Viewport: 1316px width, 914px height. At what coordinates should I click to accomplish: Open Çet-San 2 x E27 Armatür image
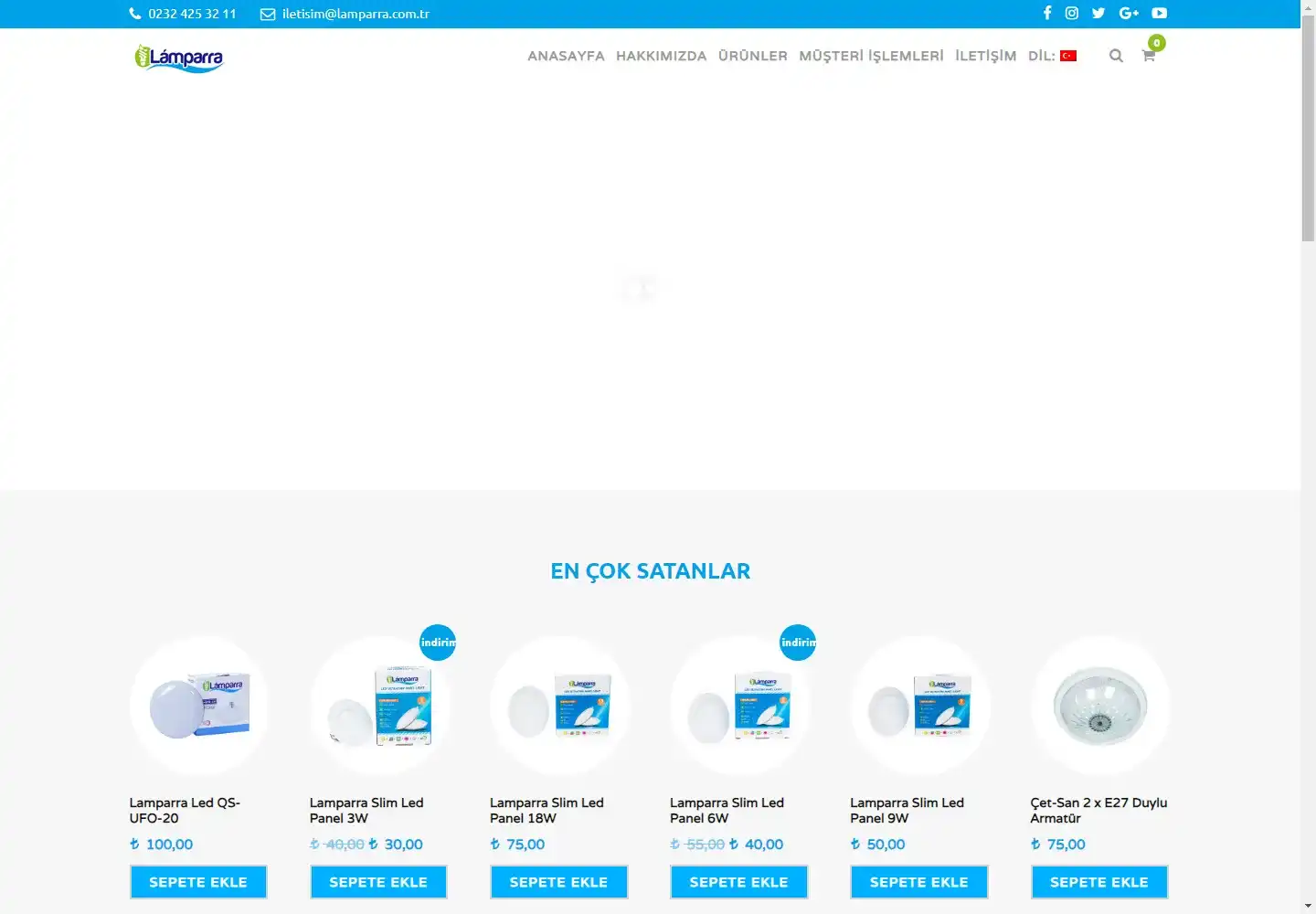coord(1099,707)
